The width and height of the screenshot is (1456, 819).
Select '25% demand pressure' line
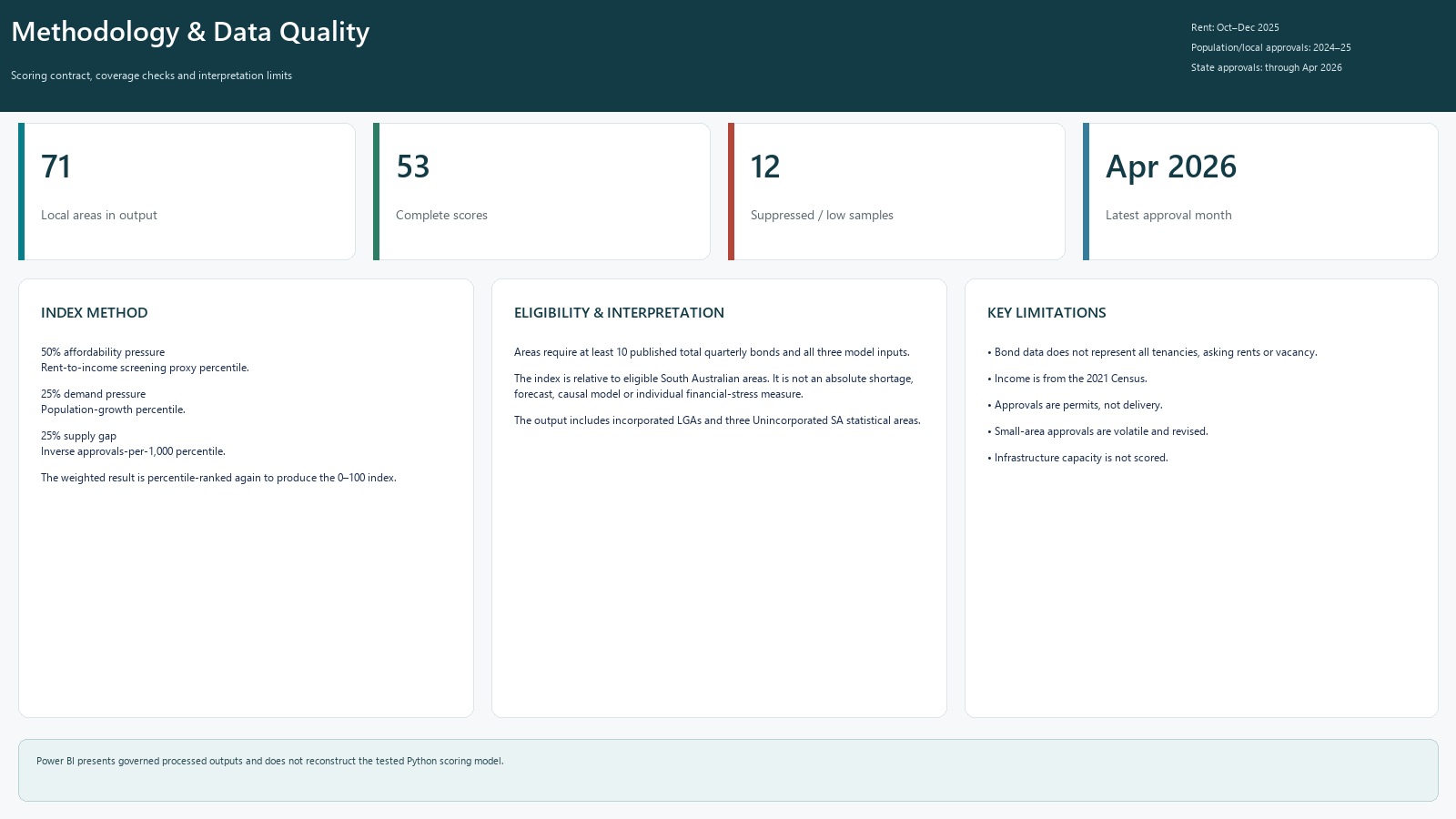[x=93, y=394]
